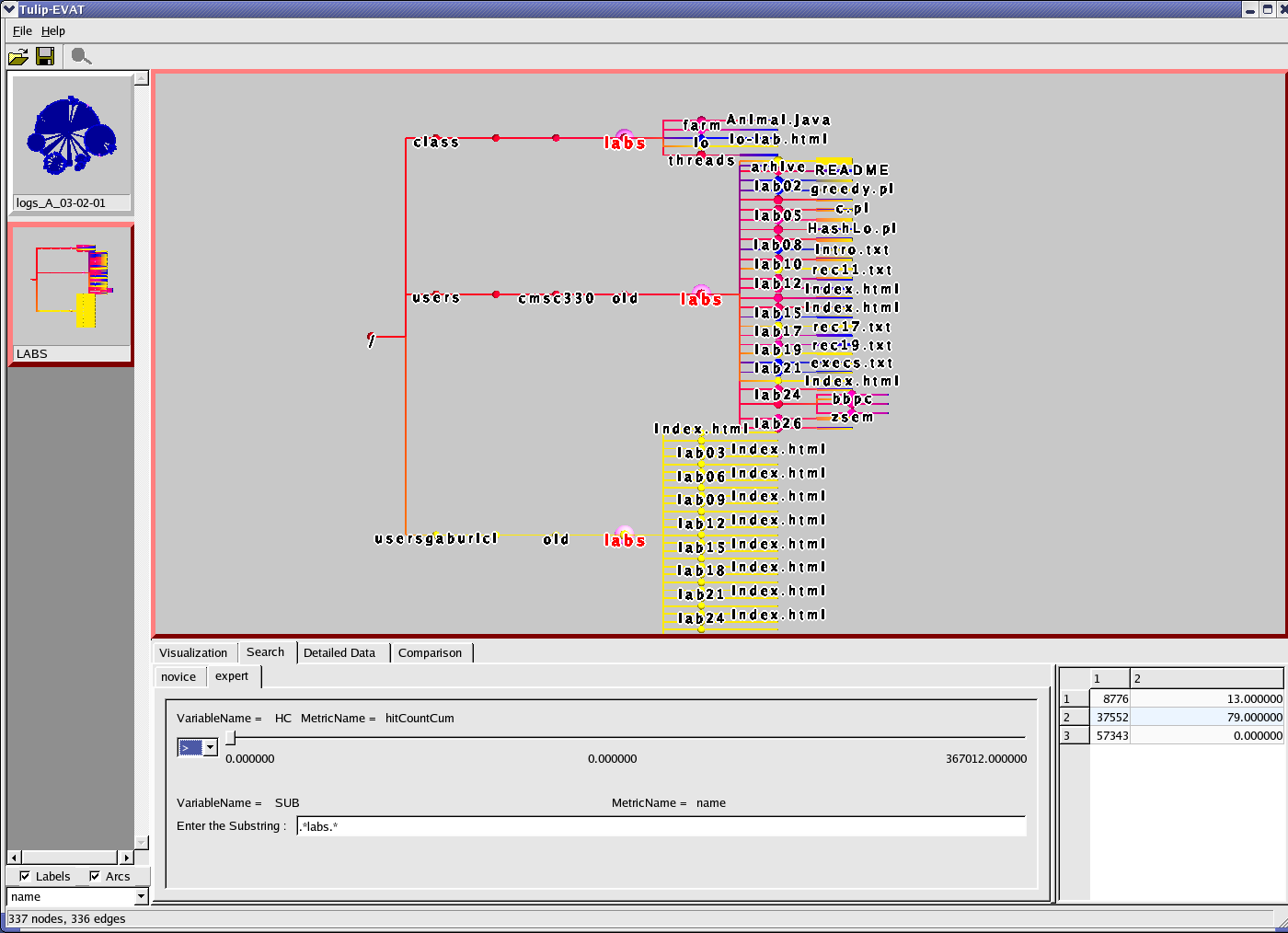Switch to the Detailed Data tab
Image resolution: width=1288 pixels, height=933 pixels.
coord(339,653)
